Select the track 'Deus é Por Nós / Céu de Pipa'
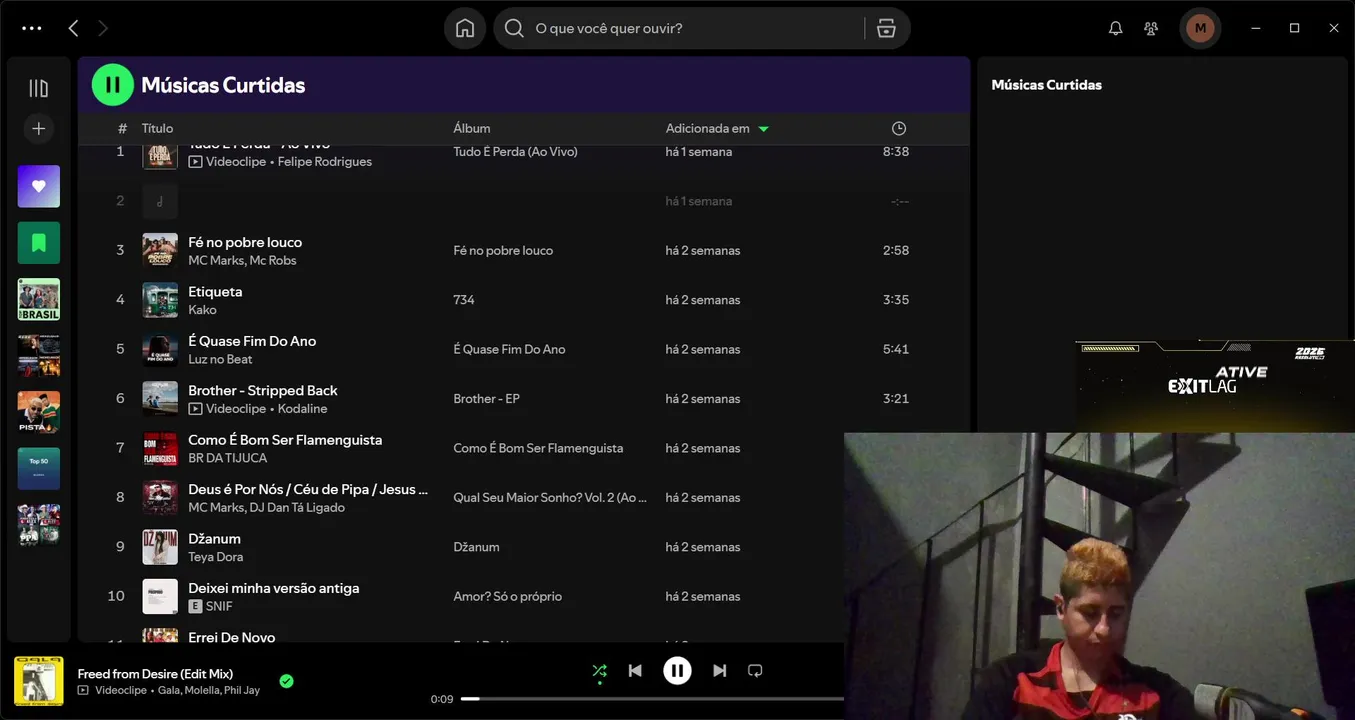Viewport: 1355px width, 720px height. (308, 489)
